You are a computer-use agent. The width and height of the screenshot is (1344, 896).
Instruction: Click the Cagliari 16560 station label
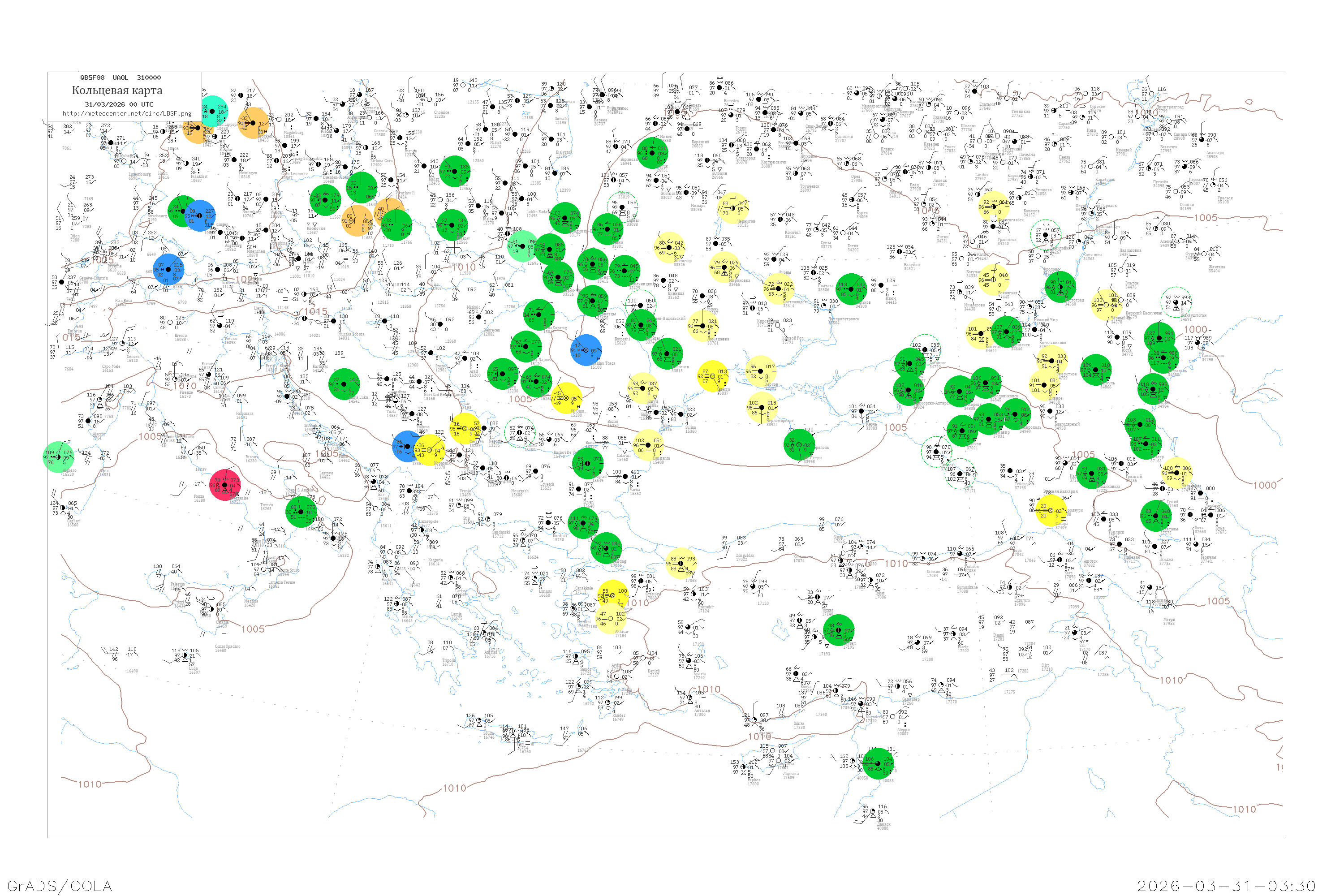point(73,522)
